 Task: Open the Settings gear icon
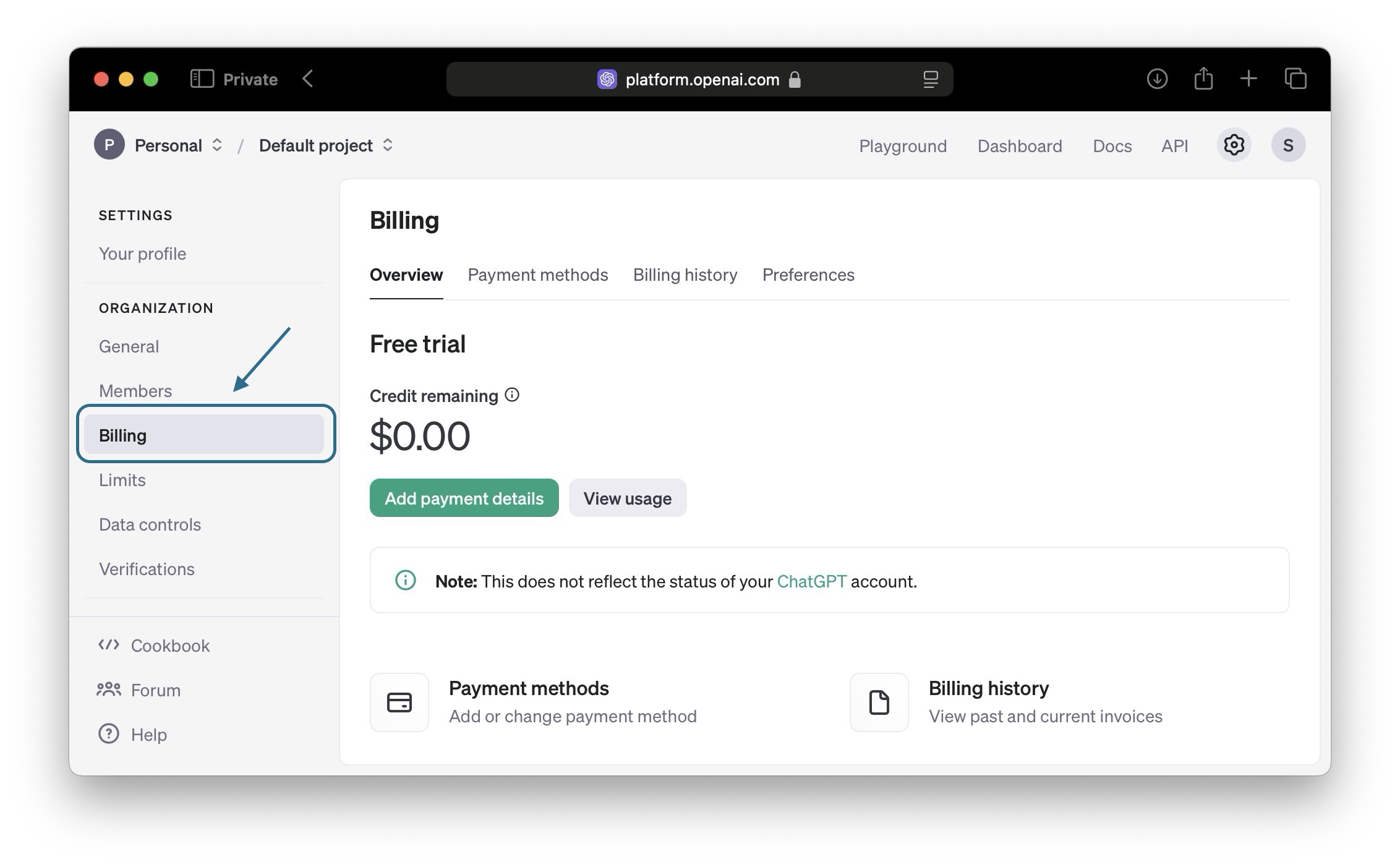tap(1234, 145)
